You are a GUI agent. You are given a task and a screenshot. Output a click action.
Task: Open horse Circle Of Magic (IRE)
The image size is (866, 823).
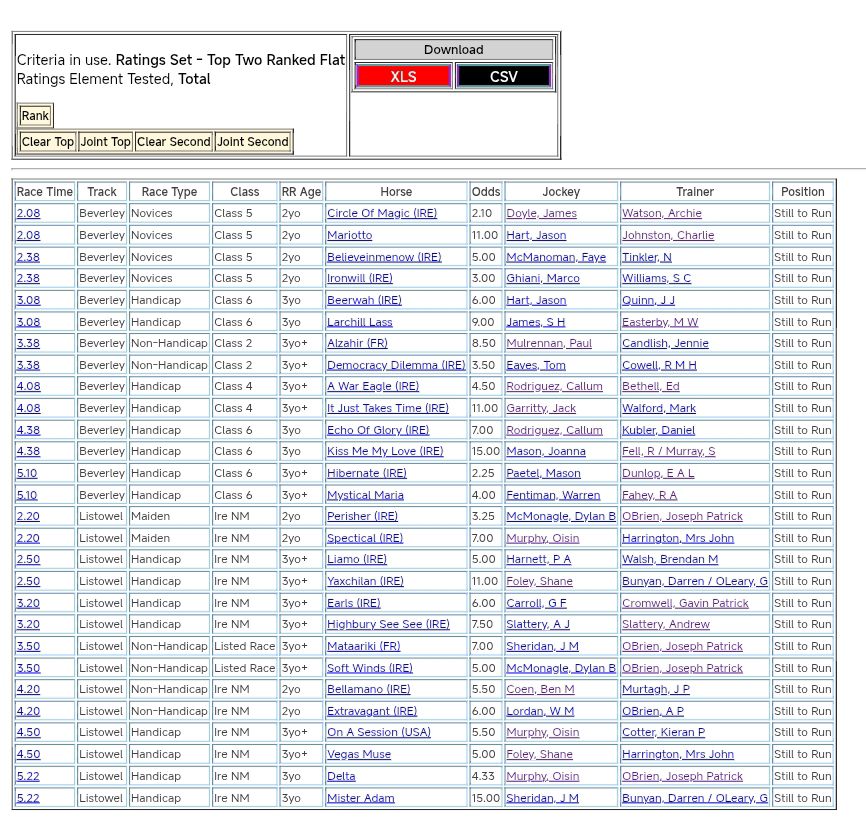[x=381, y=214]
